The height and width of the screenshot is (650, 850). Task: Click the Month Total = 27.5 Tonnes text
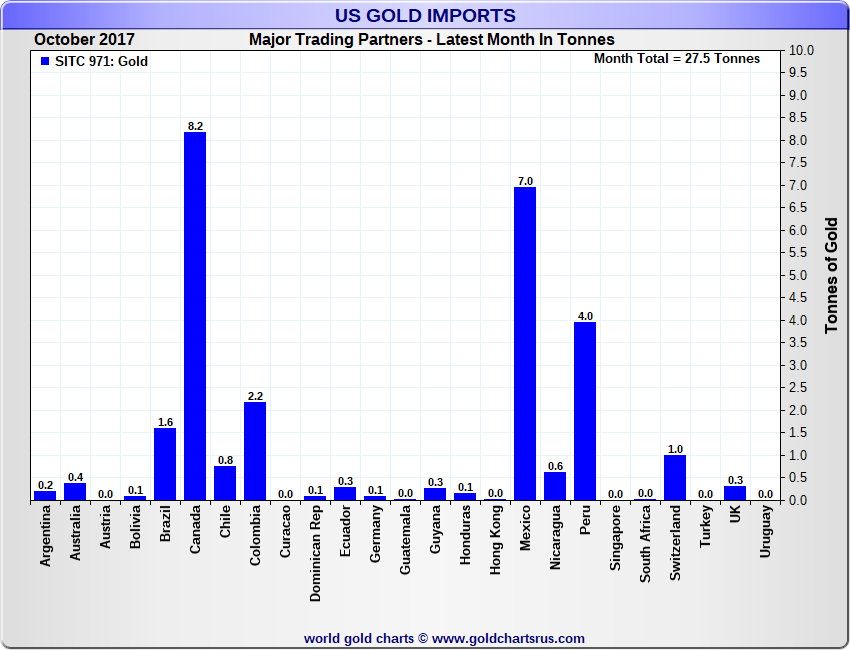pos(677,59)
